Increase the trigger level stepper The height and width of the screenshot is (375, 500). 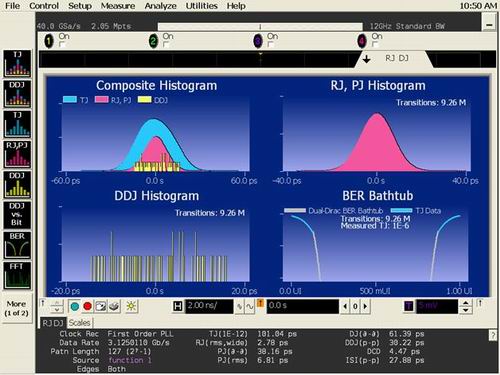pos(466,303)
